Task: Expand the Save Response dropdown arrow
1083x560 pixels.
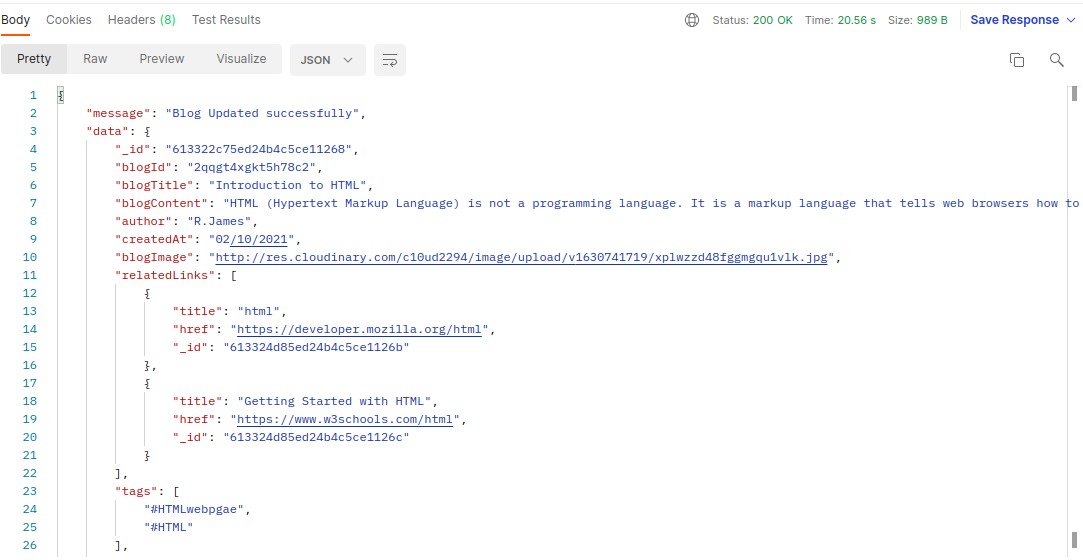Action: (x=1071, y=20)
